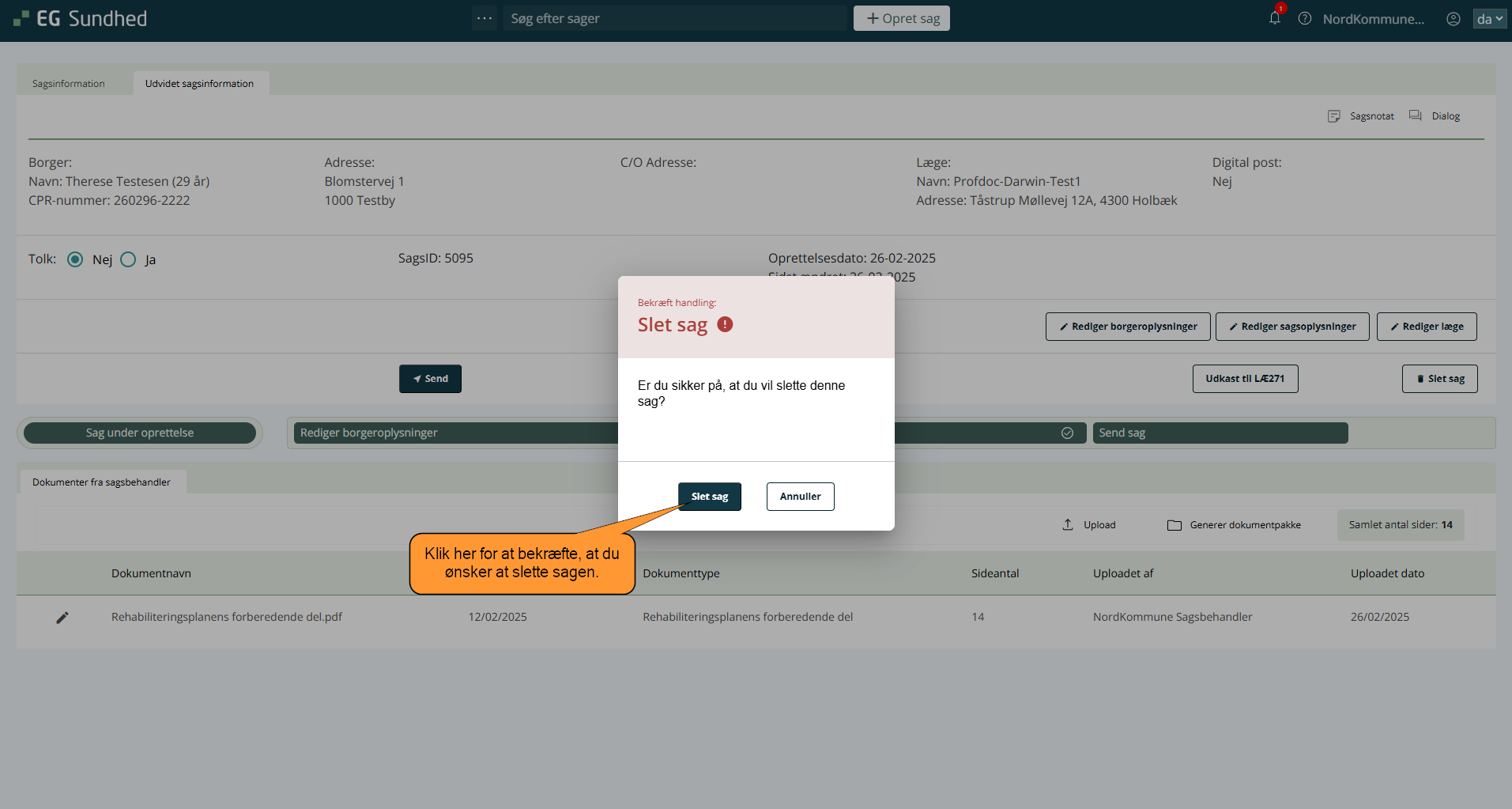Click Udkast til LÆ271 button

click(x=1245, y=379)
